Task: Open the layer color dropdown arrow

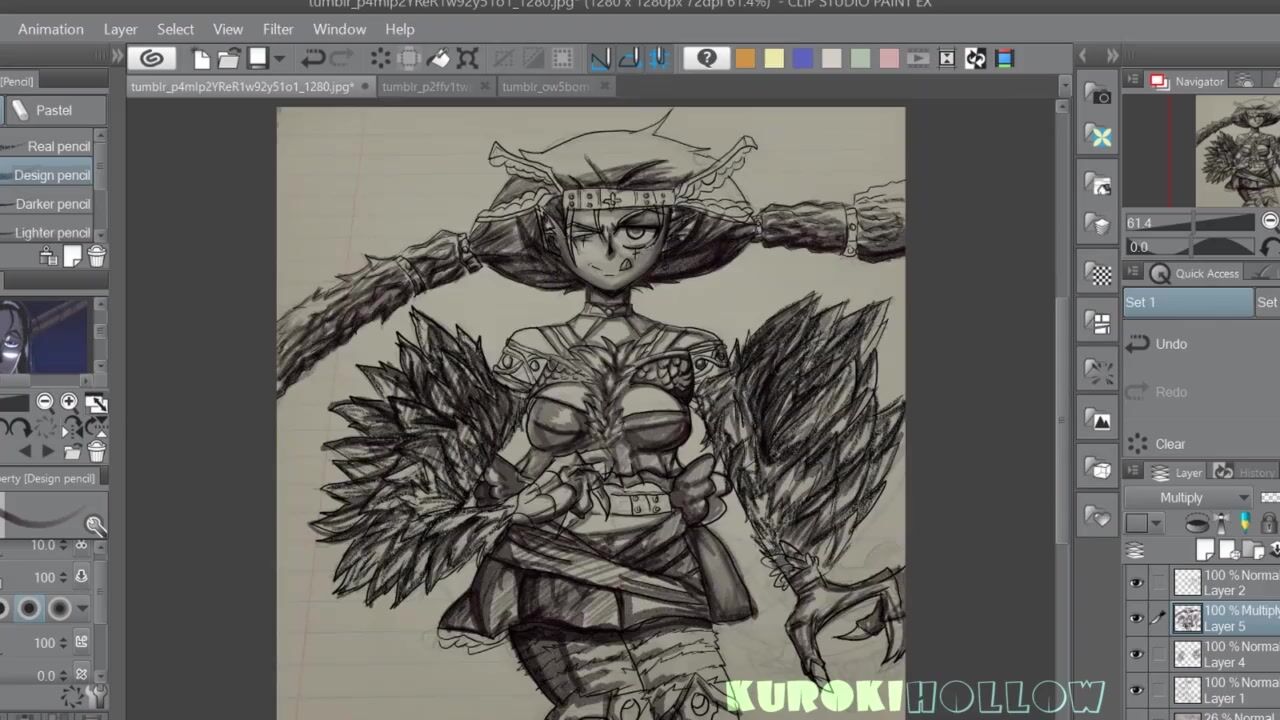Action: [x=1156, y=523]
